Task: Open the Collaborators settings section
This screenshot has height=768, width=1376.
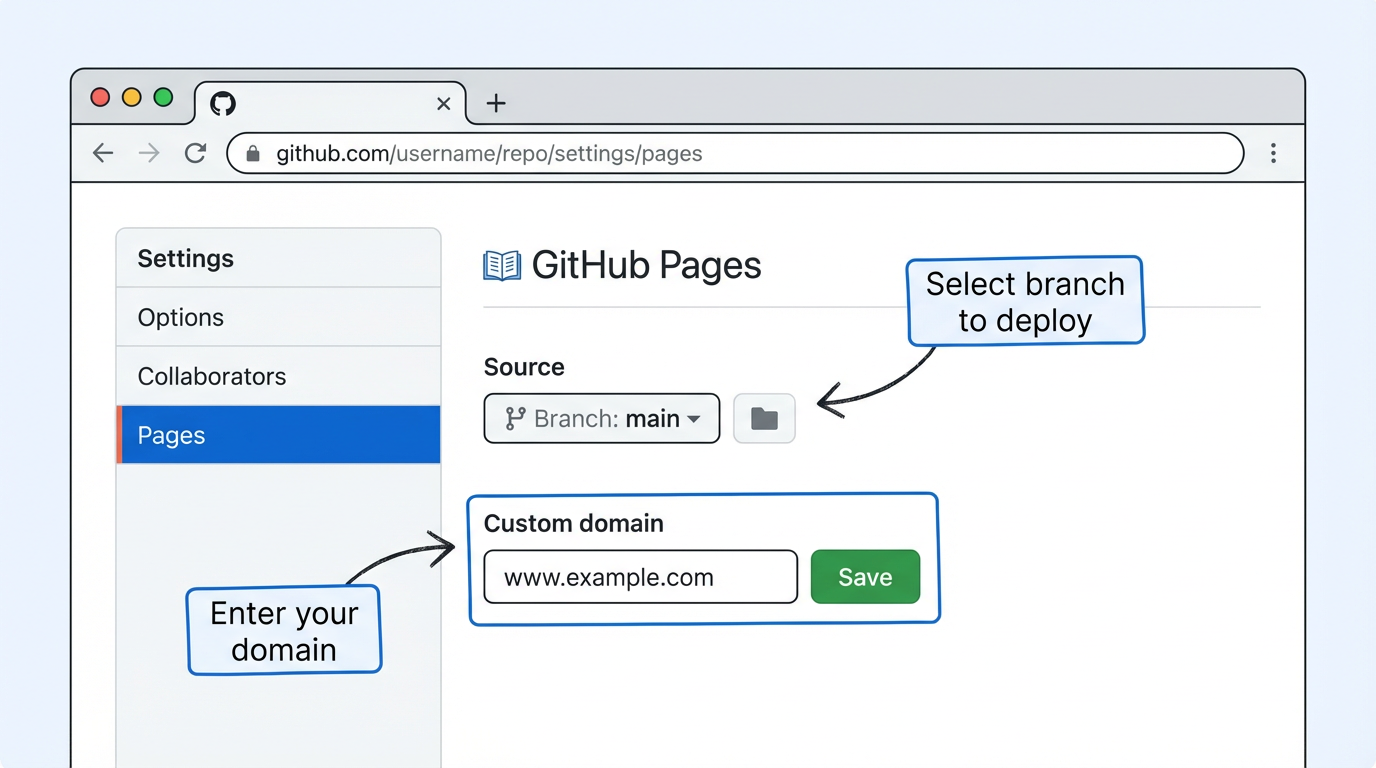Action: 212,376
